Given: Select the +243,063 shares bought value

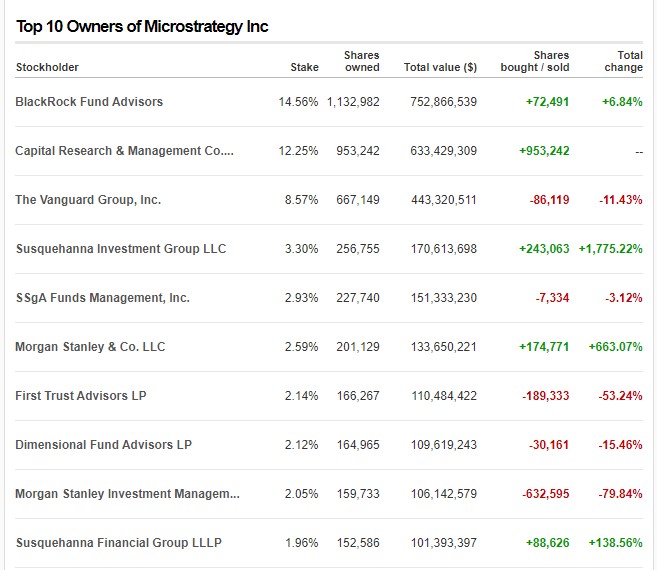Looking at the screenshot, I should (x=544, y=249).
